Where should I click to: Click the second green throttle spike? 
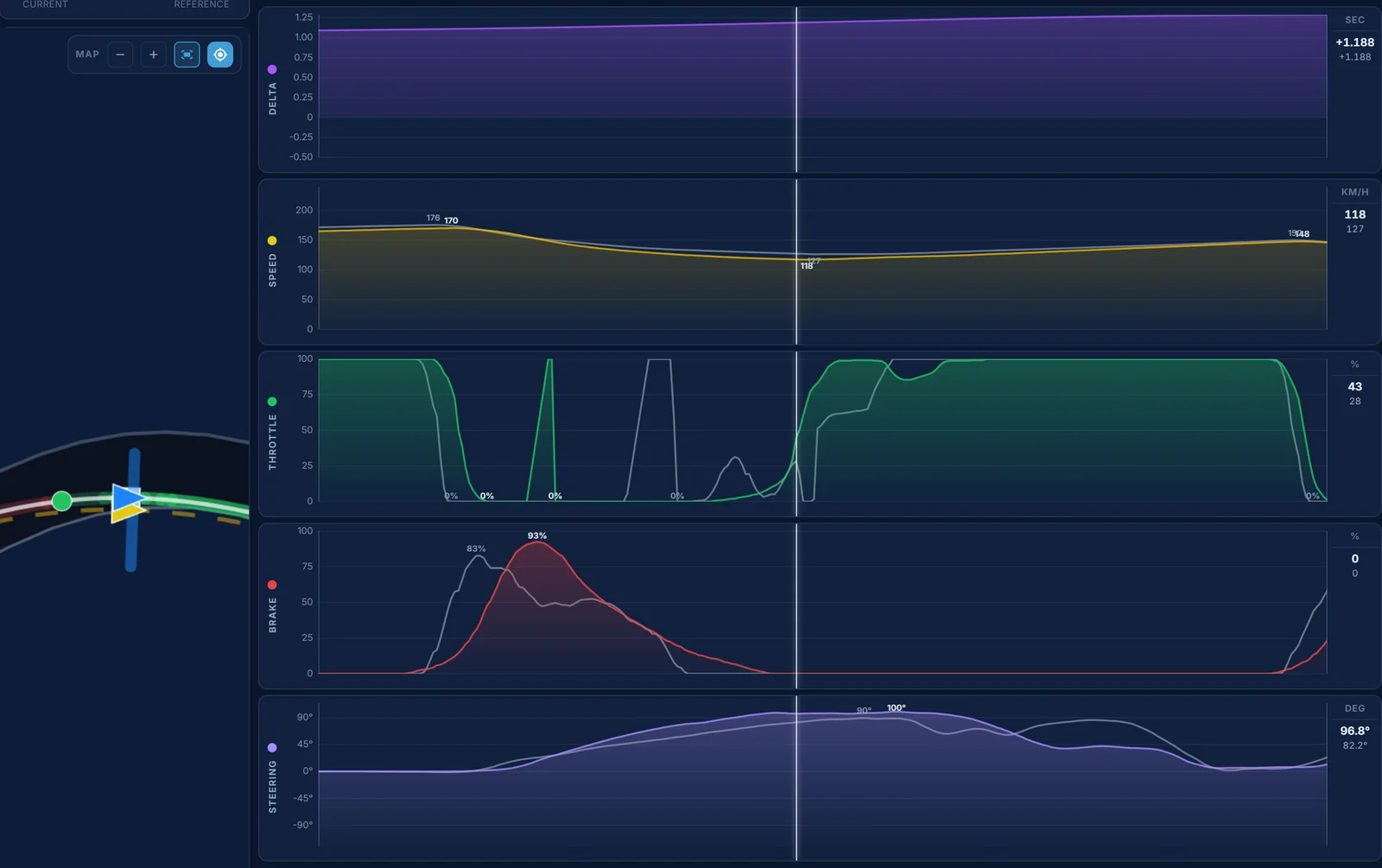tap(542, 430)
